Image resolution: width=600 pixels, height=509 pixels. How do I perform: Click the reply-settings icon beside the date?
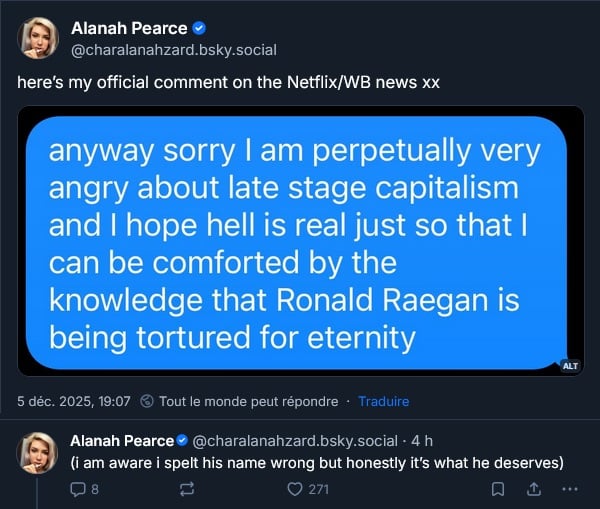coord(147,401)
